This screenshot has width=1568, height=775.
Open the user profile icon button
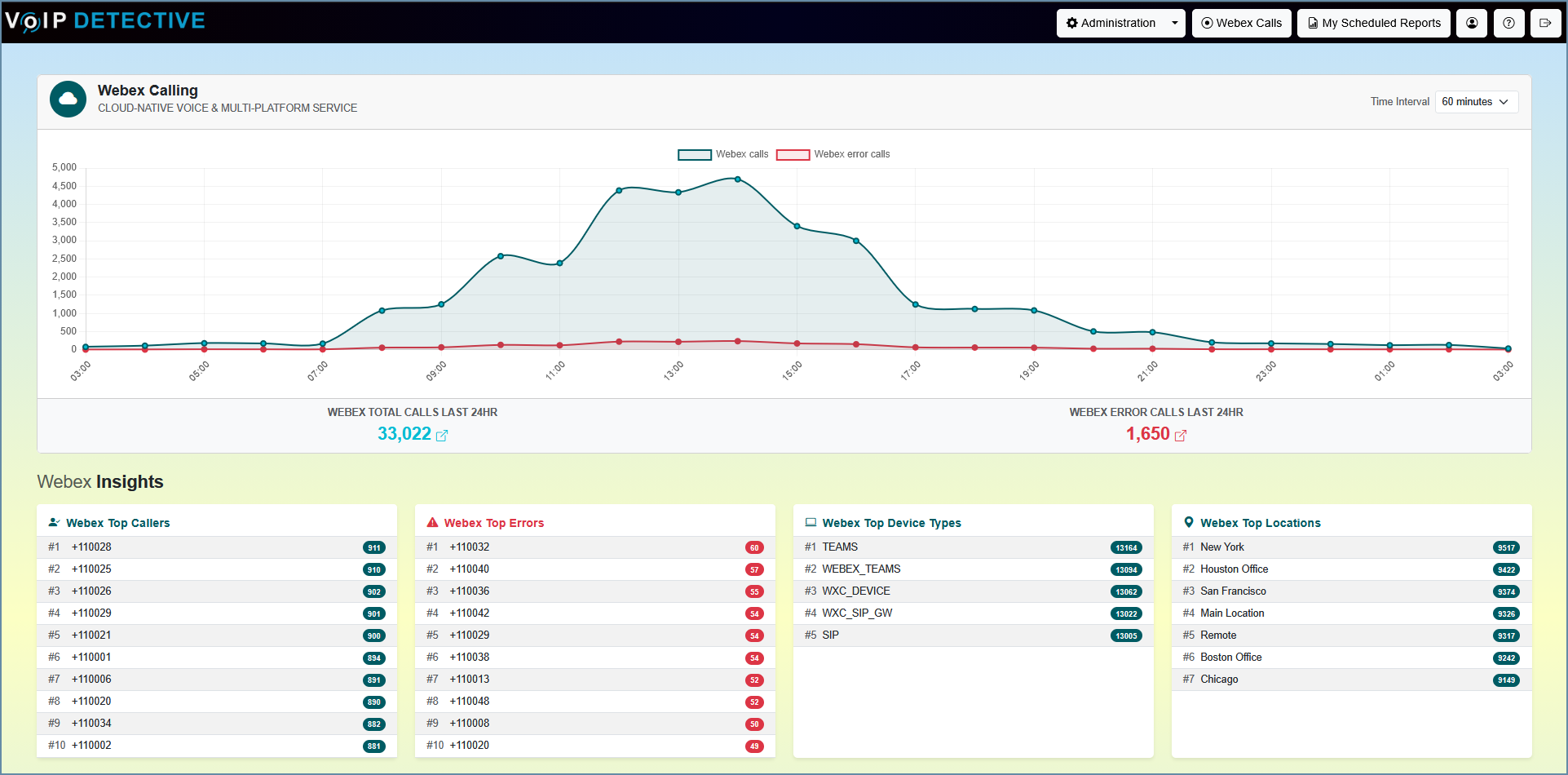tap(1472, 23)
